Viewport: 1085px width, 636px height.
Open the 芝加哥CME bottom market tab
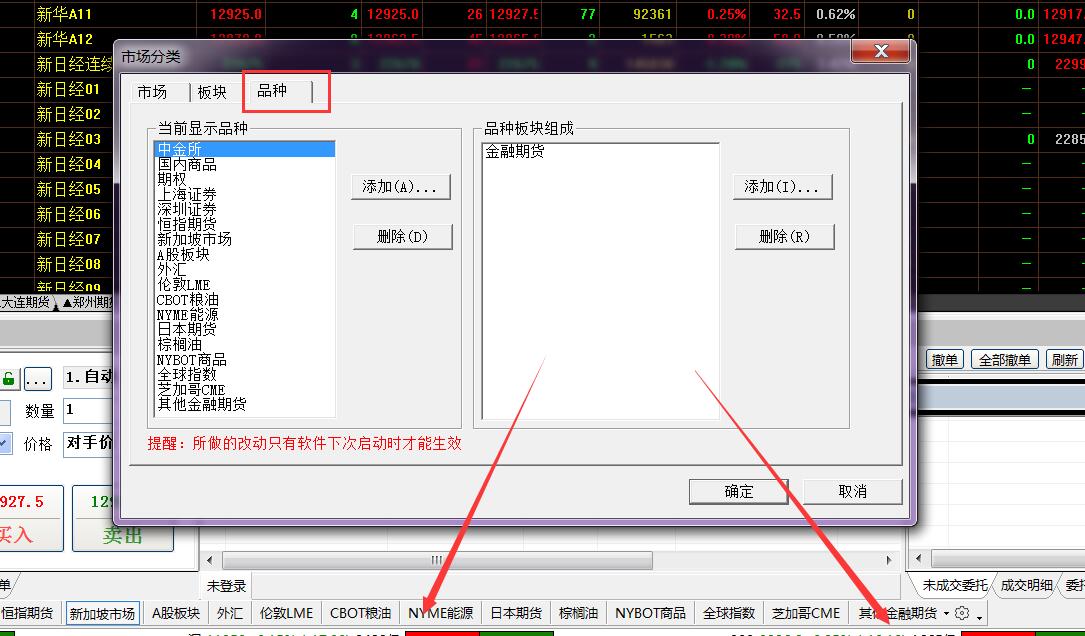click(805, 613)
